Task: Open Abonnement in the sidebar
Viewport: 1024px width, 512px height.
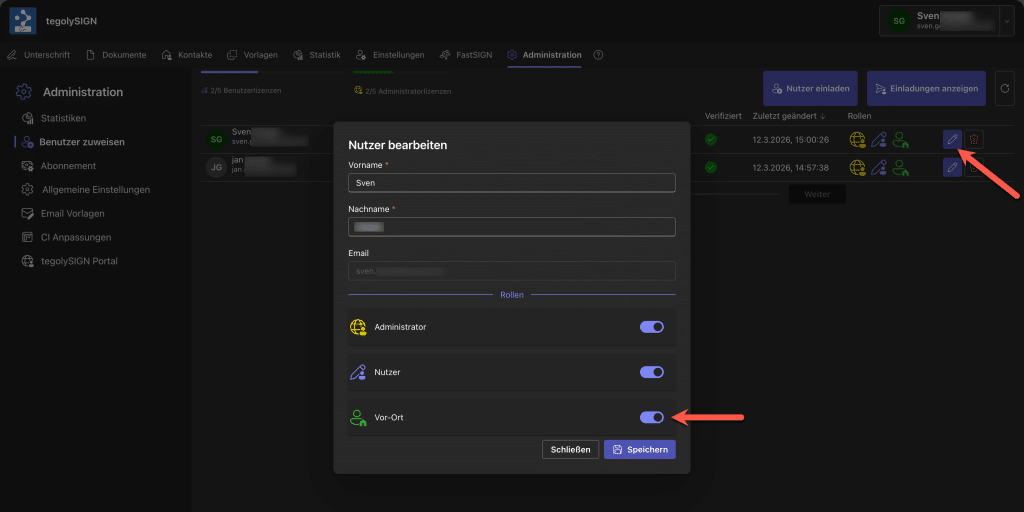Action: click(x=68, y=166)
